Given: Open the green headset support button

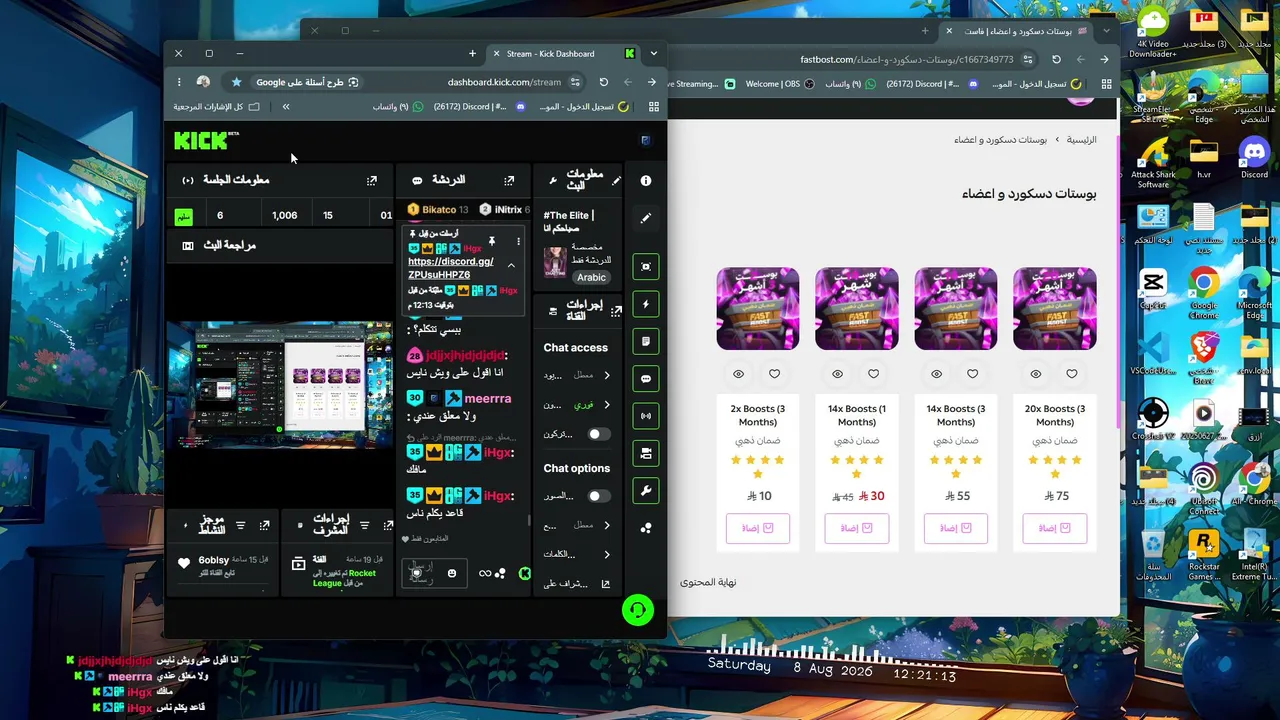Looking at the screenshot, I should [x=638, y=610].
